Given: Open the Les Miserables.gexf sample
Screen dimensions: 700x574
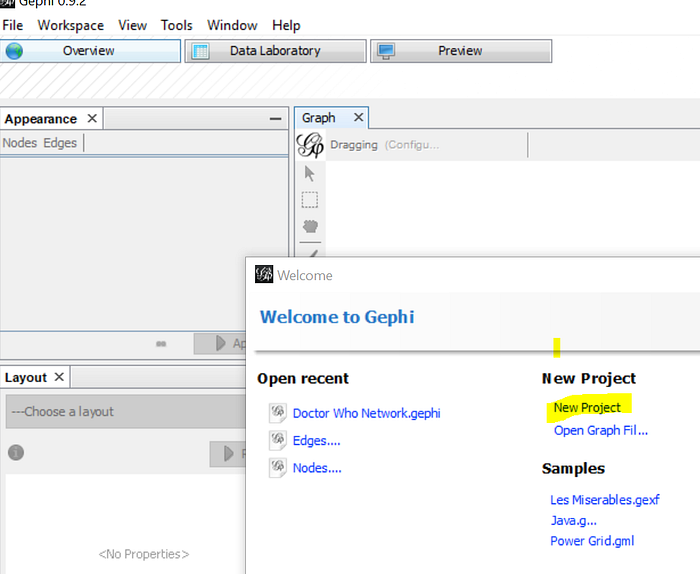Looking at the screenshot, I should point(605,499).
